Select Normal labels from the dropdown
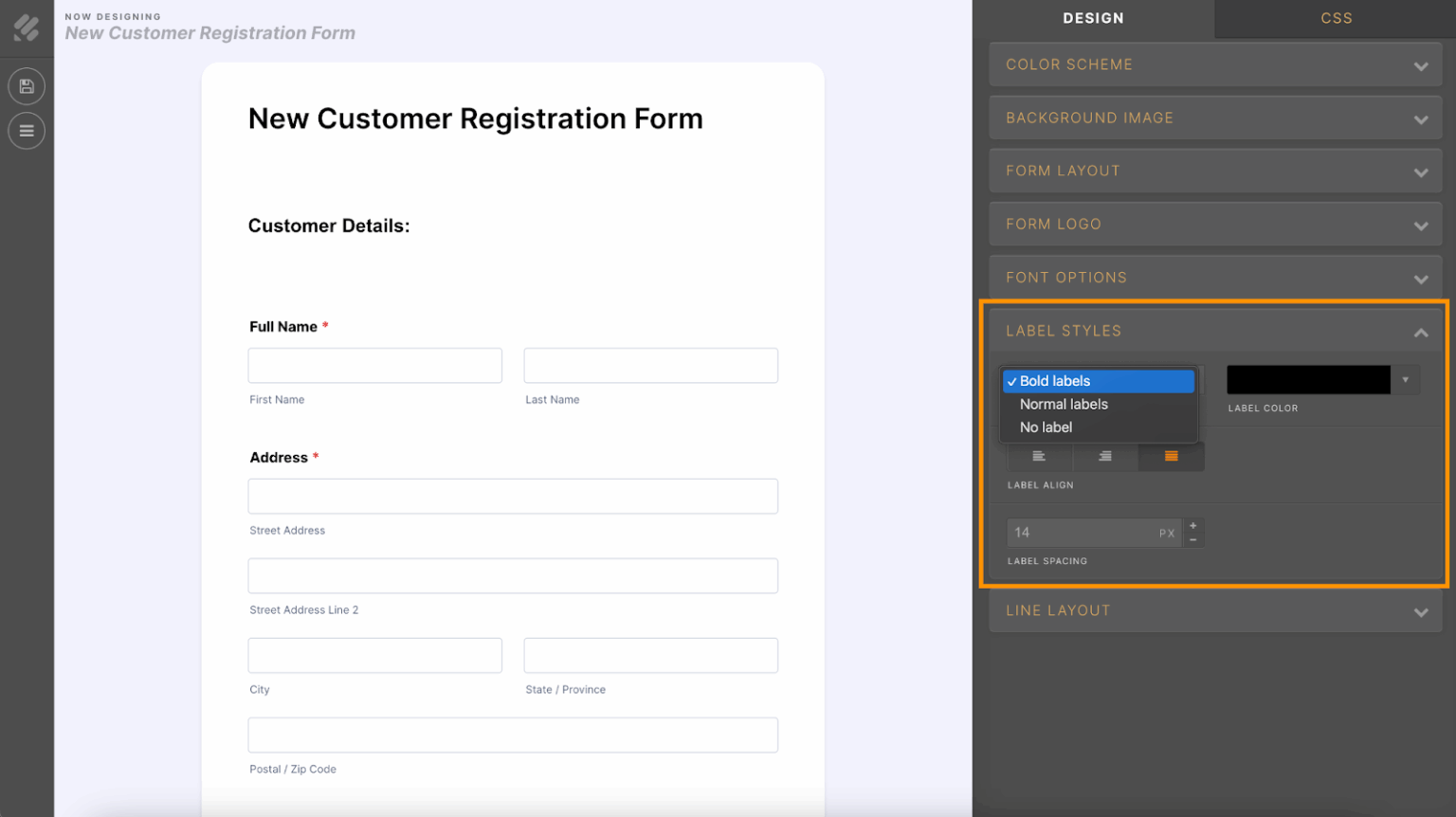Screen dimensions: 1456x817 point(1064,404)
